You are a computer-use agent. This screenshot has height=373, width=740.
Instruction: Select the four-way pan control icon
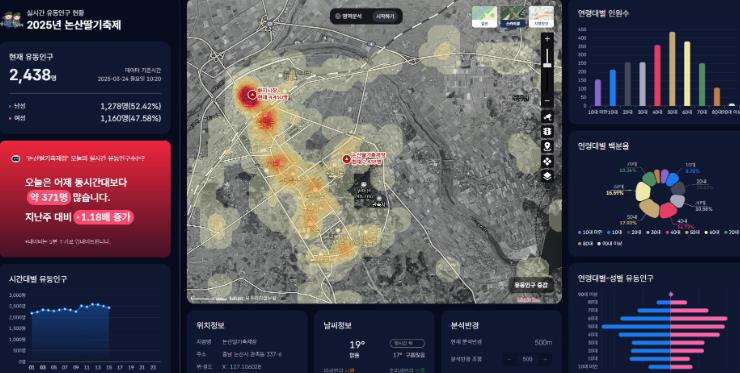coord(547,161)
